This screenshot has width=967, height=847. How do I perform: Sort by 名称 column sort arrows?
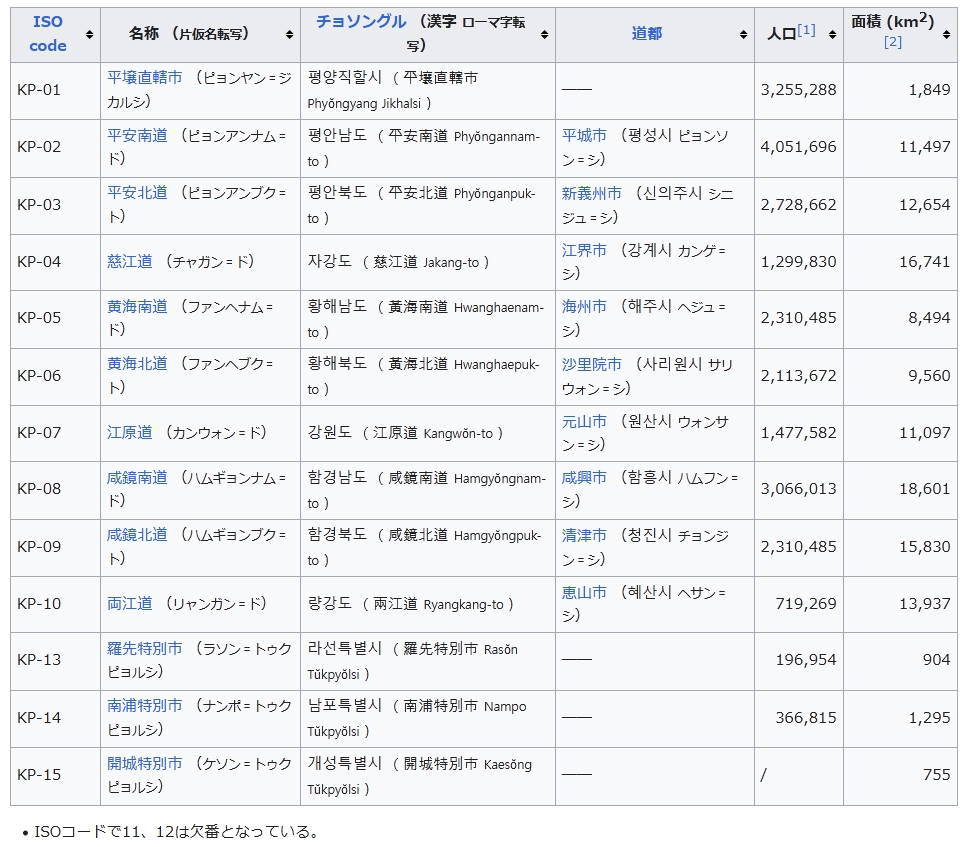[288, 35]
